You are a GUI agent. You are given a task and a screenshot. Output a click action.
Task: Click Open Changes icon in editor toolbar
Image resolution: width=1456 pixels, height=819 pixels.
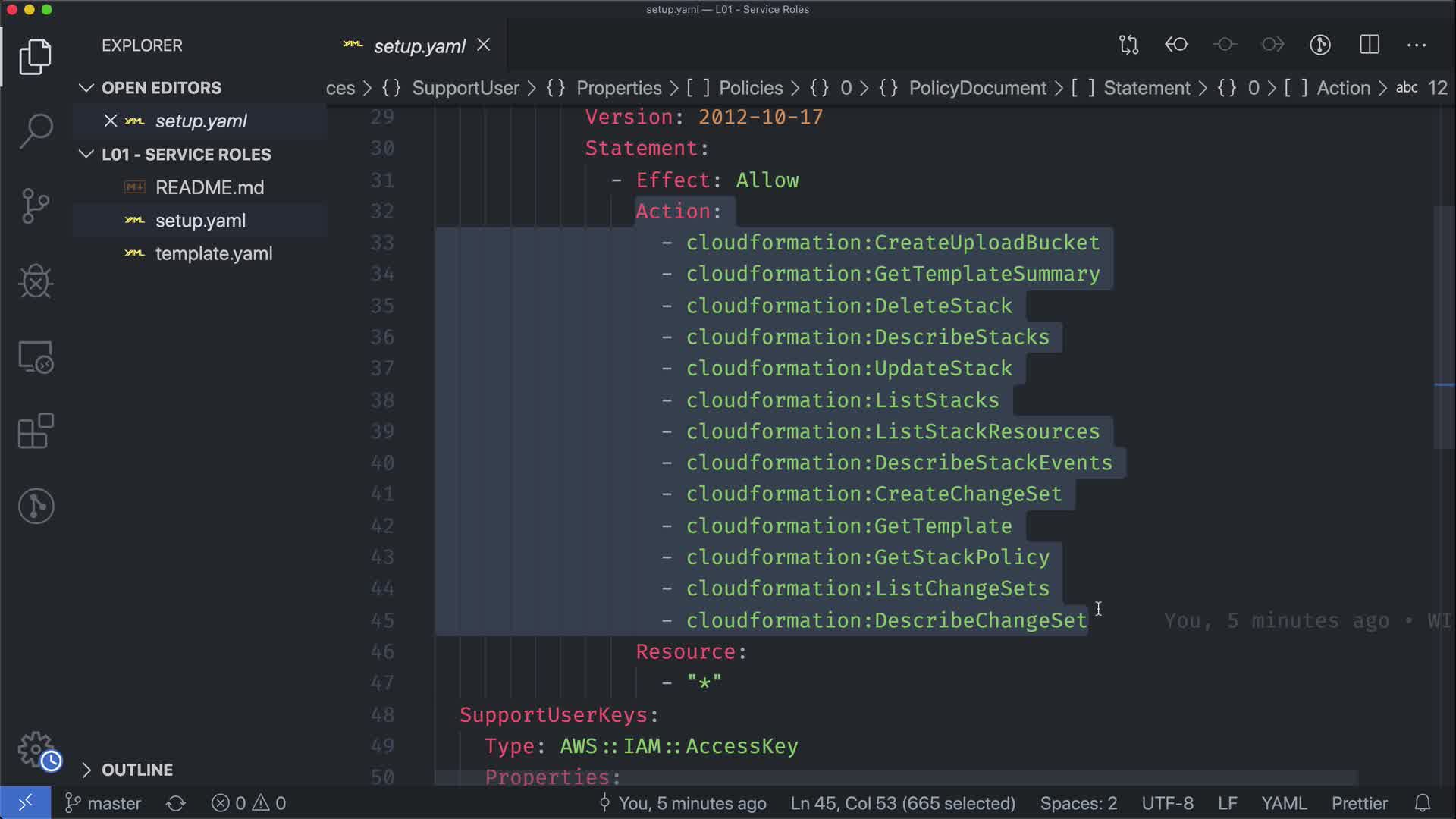click(1128, 45)
